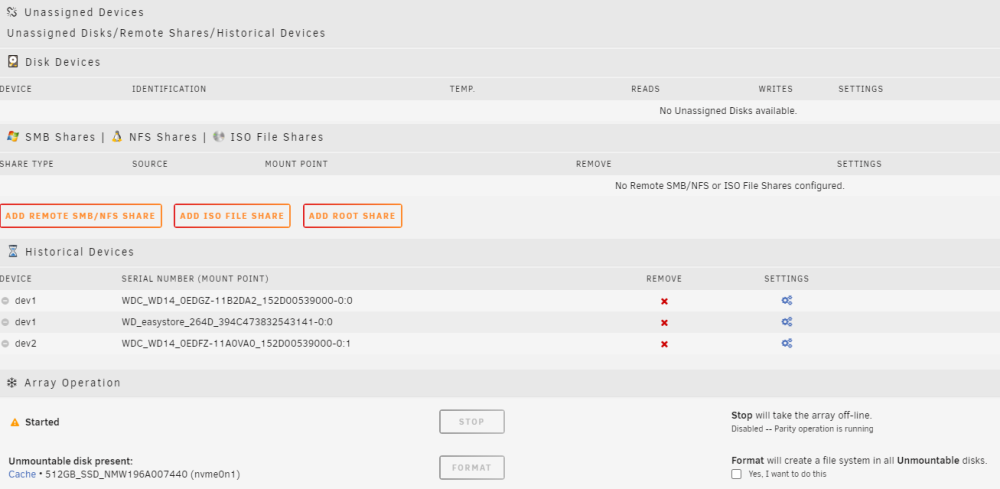Open settings for WDC_WD14_0EDFZ device
This screenshot has width=1000, height=489.
point(787,343)
